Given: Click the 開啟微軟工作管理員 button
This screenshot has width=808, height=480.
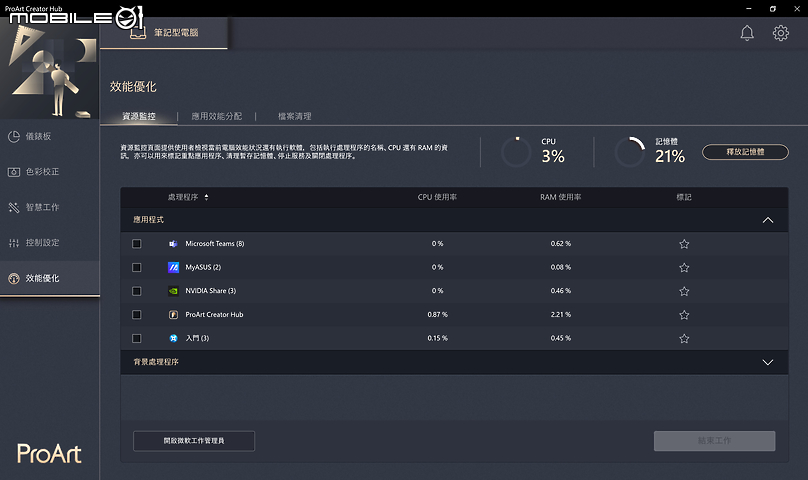Looking at the screenshot, I should (194, 441).
